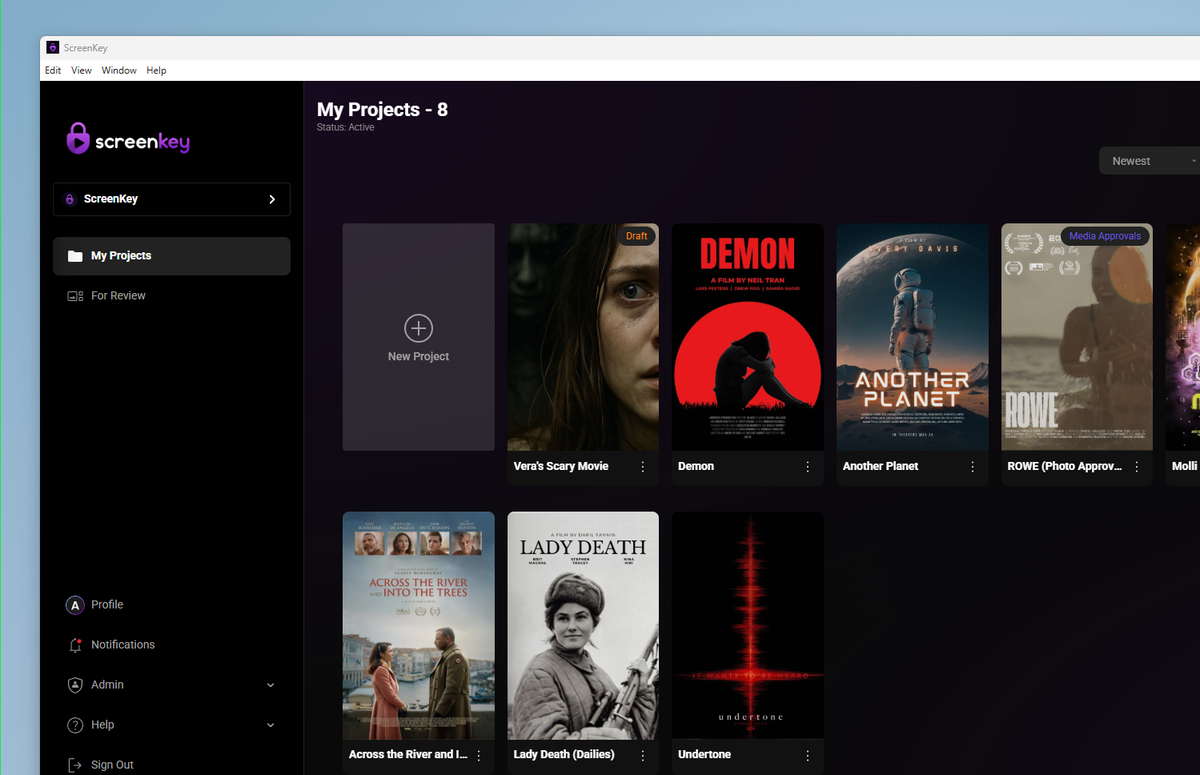Expand the Help section chevron
Image resolution: width=1200 pixels, height=775 pixels.
(270, 725)
